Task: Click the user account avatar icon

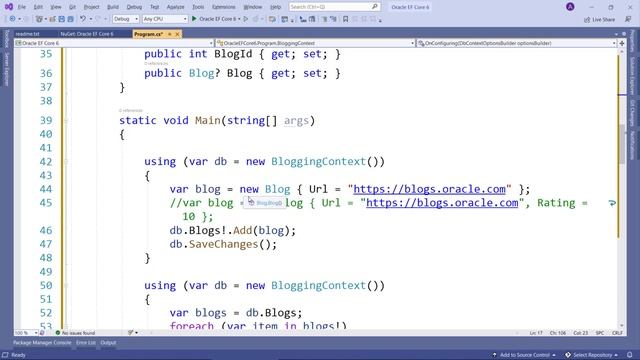Action: click(x=570, y=7)
